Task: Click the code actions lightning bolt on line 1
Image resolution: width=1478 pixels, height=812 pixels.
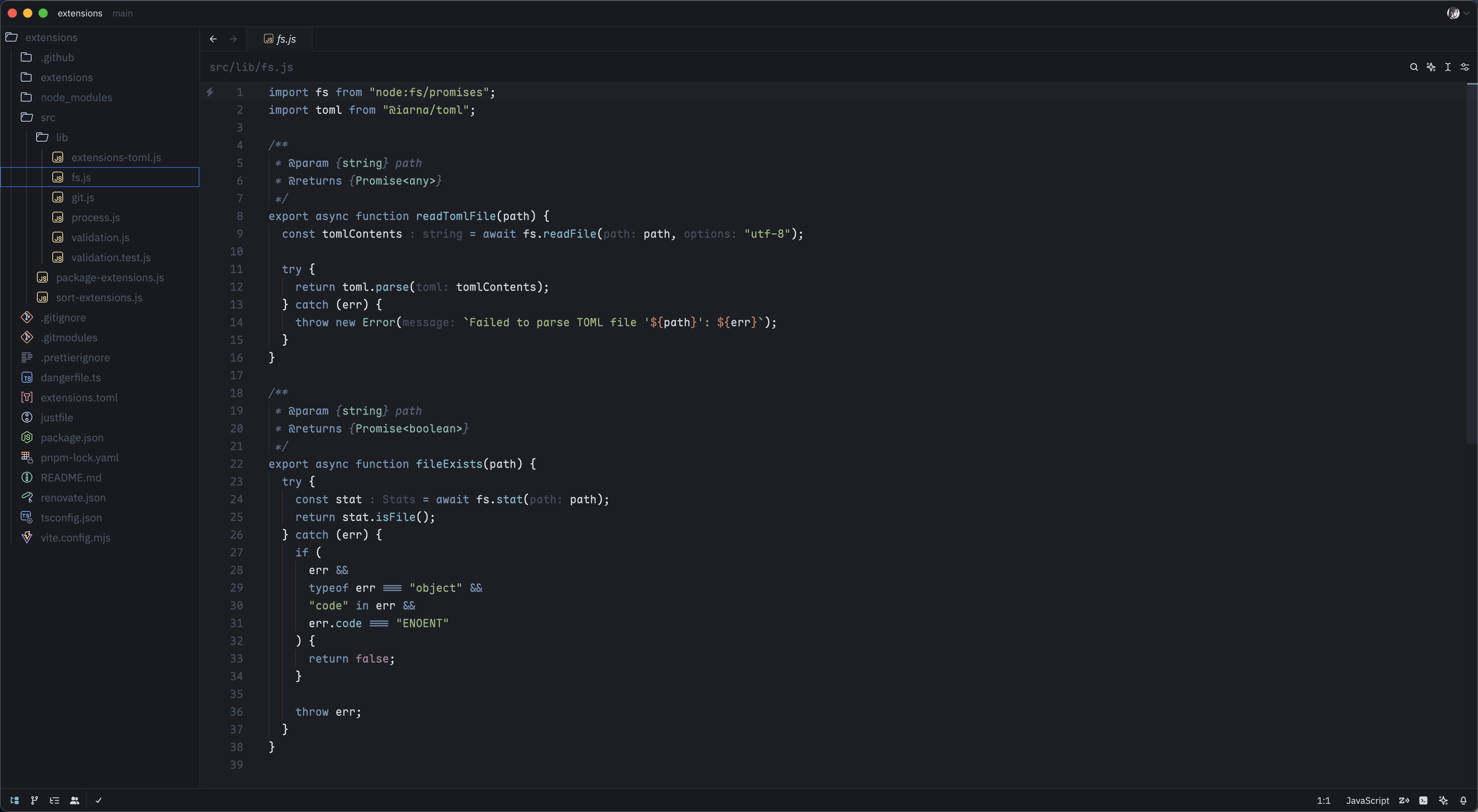Action: [210, 92]
